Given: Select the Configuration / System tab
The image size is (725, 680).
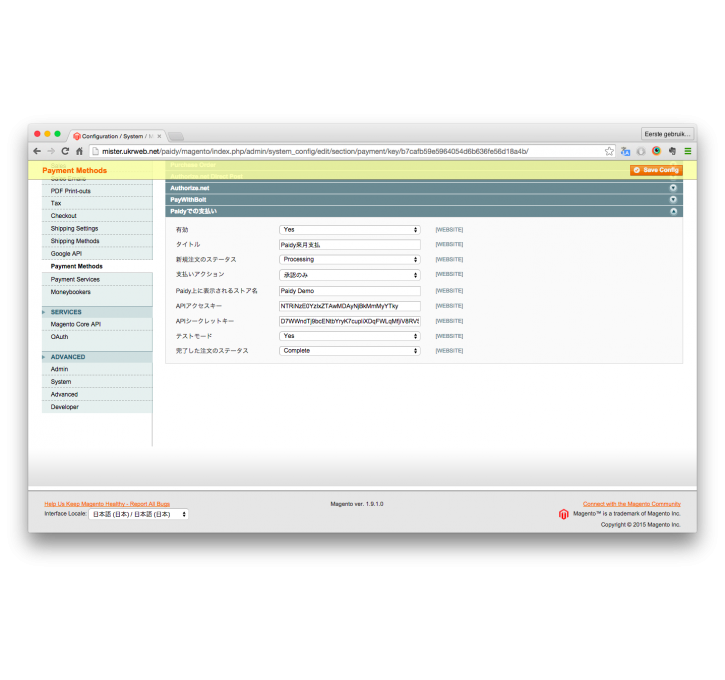Looking at the screenshot, I should [117, 136].
